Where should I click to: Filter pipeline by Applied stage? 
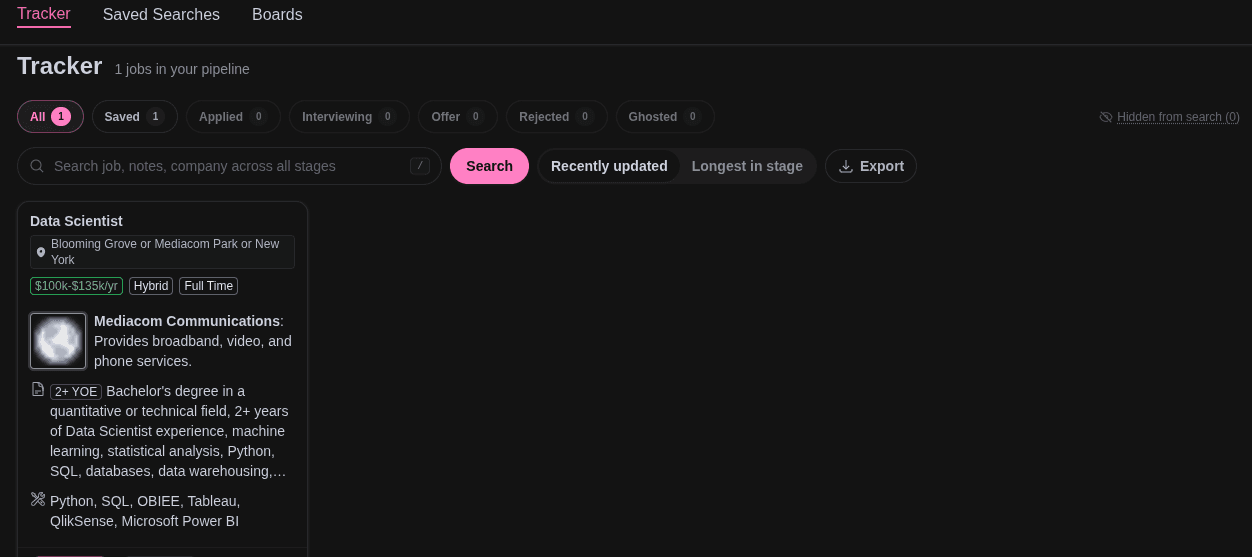(233, 116)
